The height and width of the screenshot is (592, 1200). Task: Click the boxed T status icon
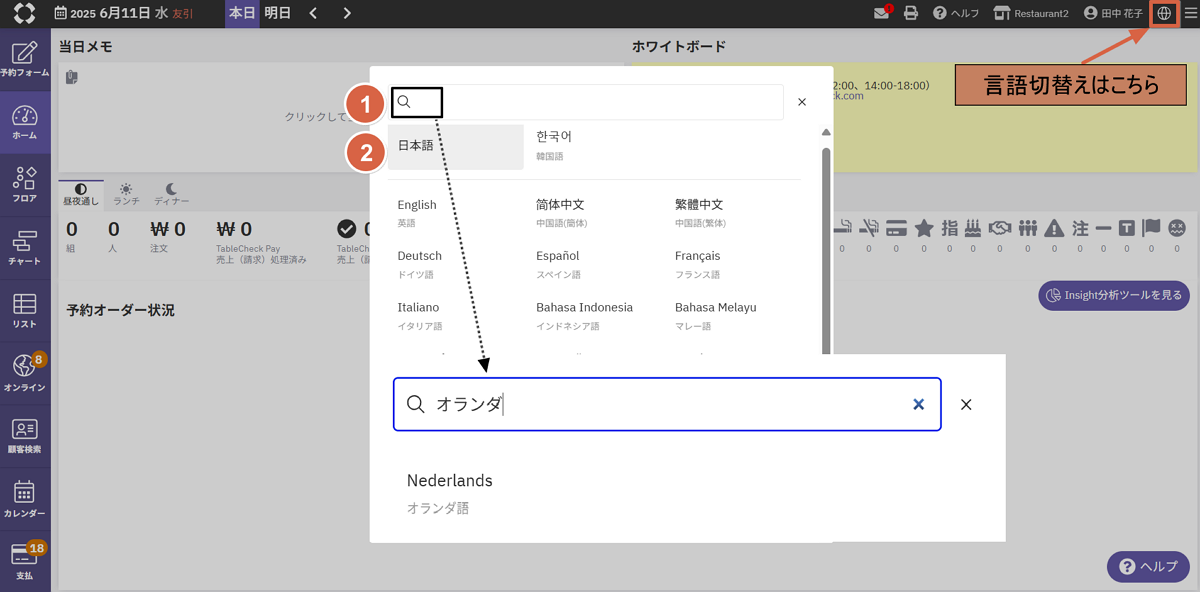pyautogui.click(x=1127, y=227)
